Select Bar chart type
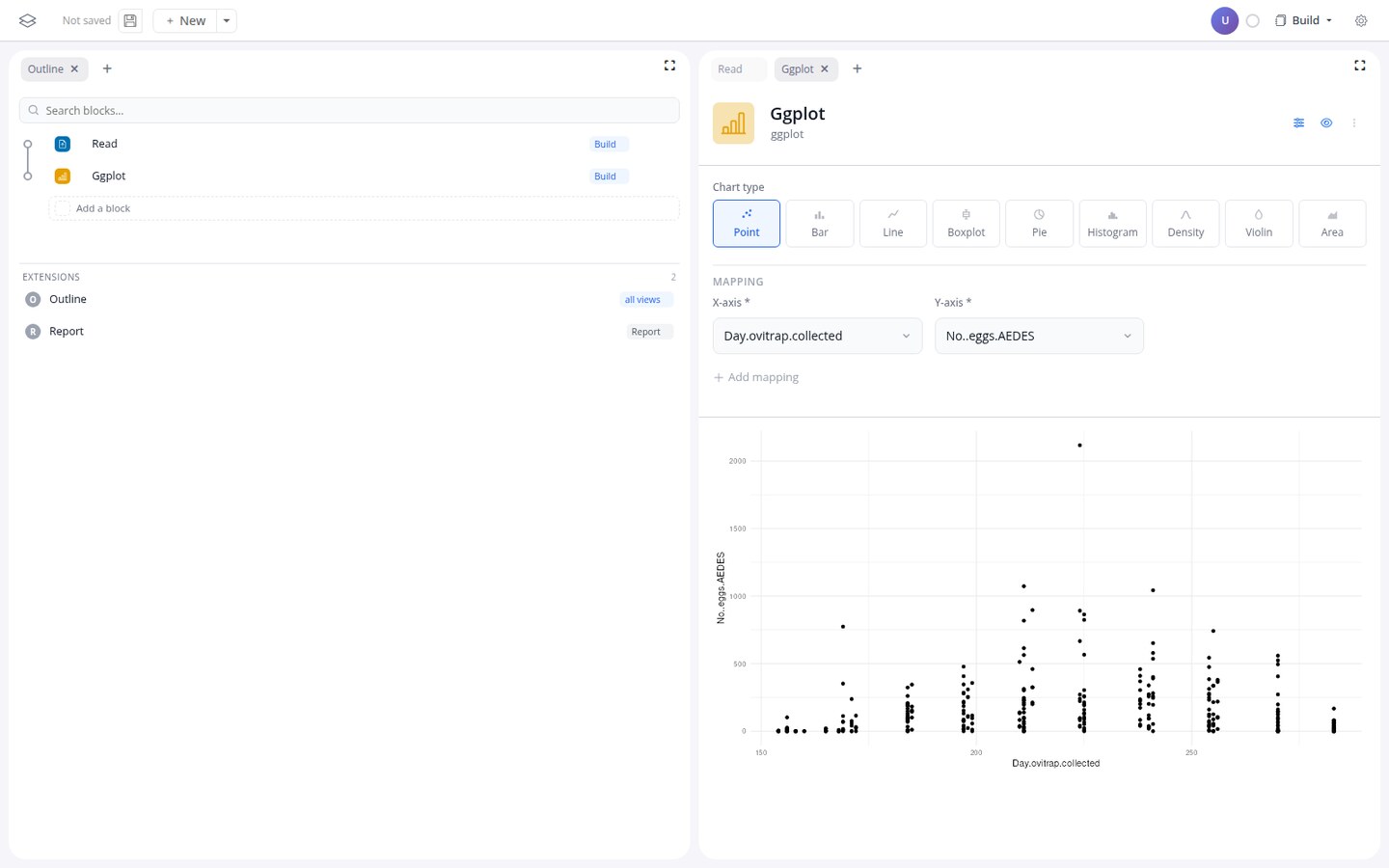Image resolution: width=1389 pixels, height=868 pixels. pos(820,223)
